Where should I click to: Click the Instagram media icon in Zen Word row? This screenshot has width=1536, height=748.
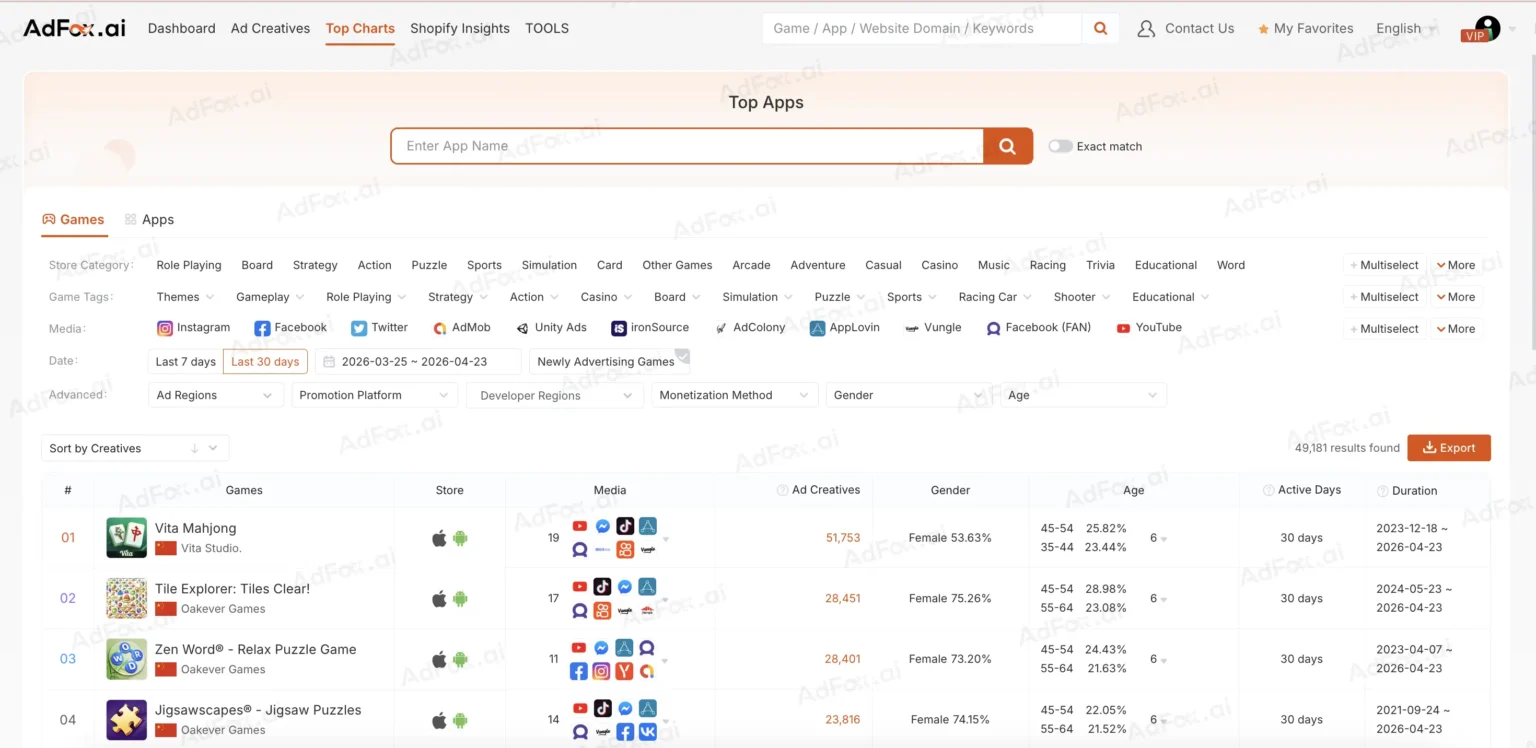(601, 672)
